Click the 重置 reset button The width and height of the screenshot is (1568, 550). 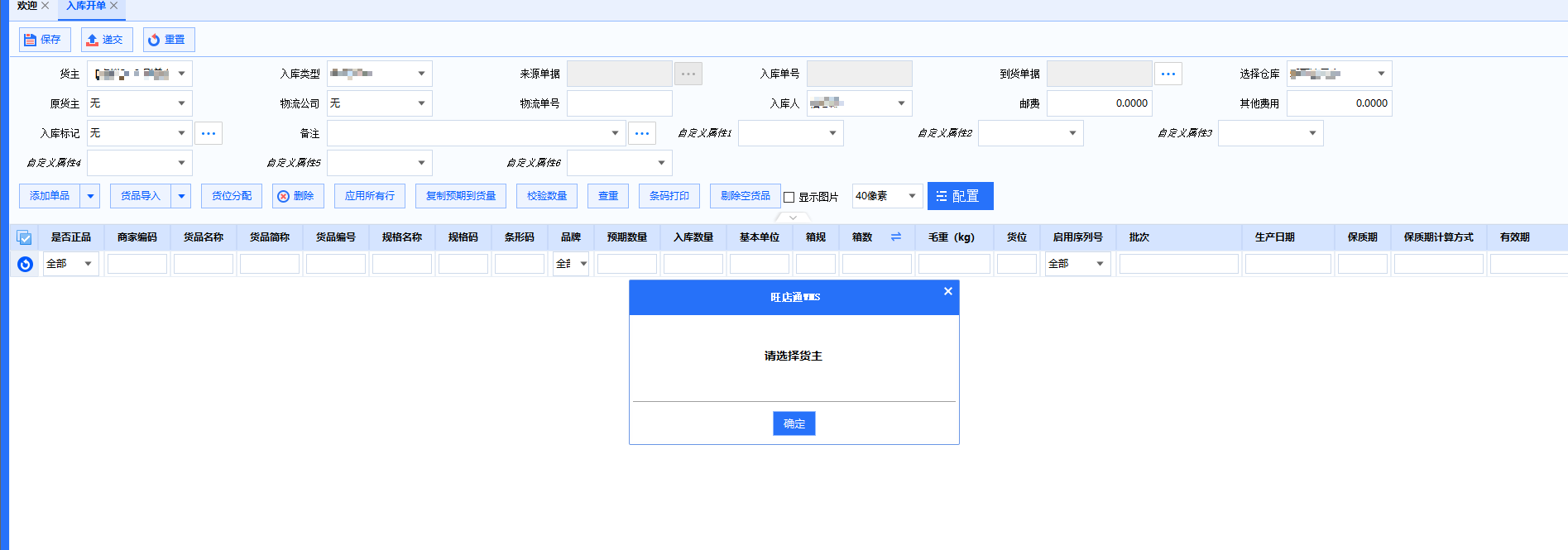point(169,40)
